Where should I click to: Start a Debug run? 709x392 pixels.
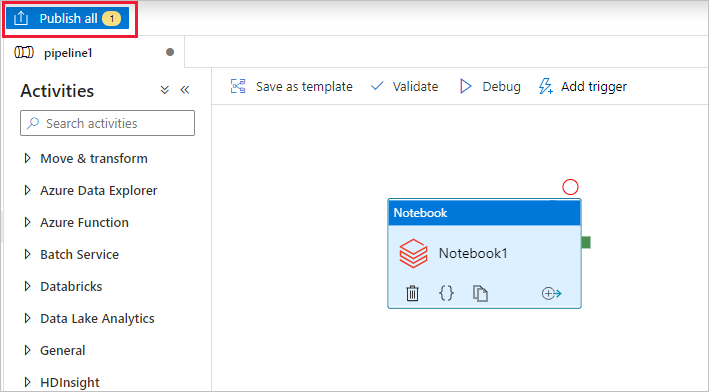(x=490, y=86)
